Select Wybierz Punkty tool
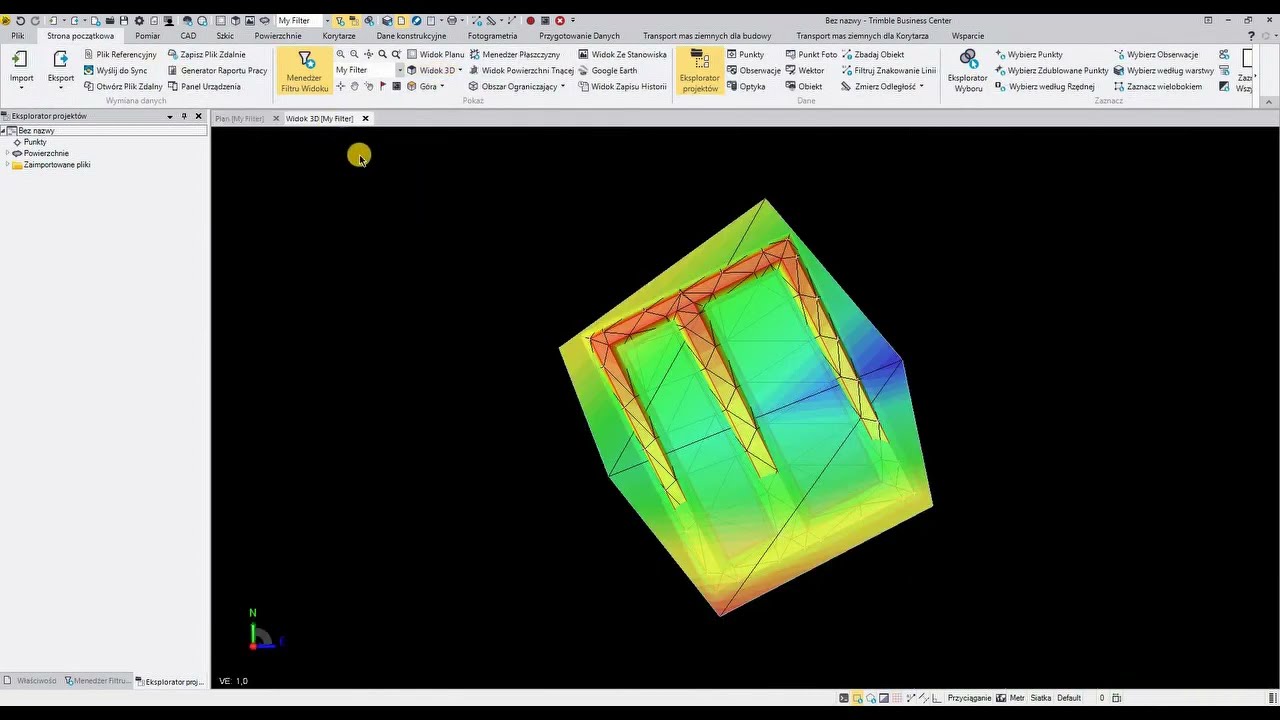The height and width of the screenshot is (720, 1280). 1028,55
